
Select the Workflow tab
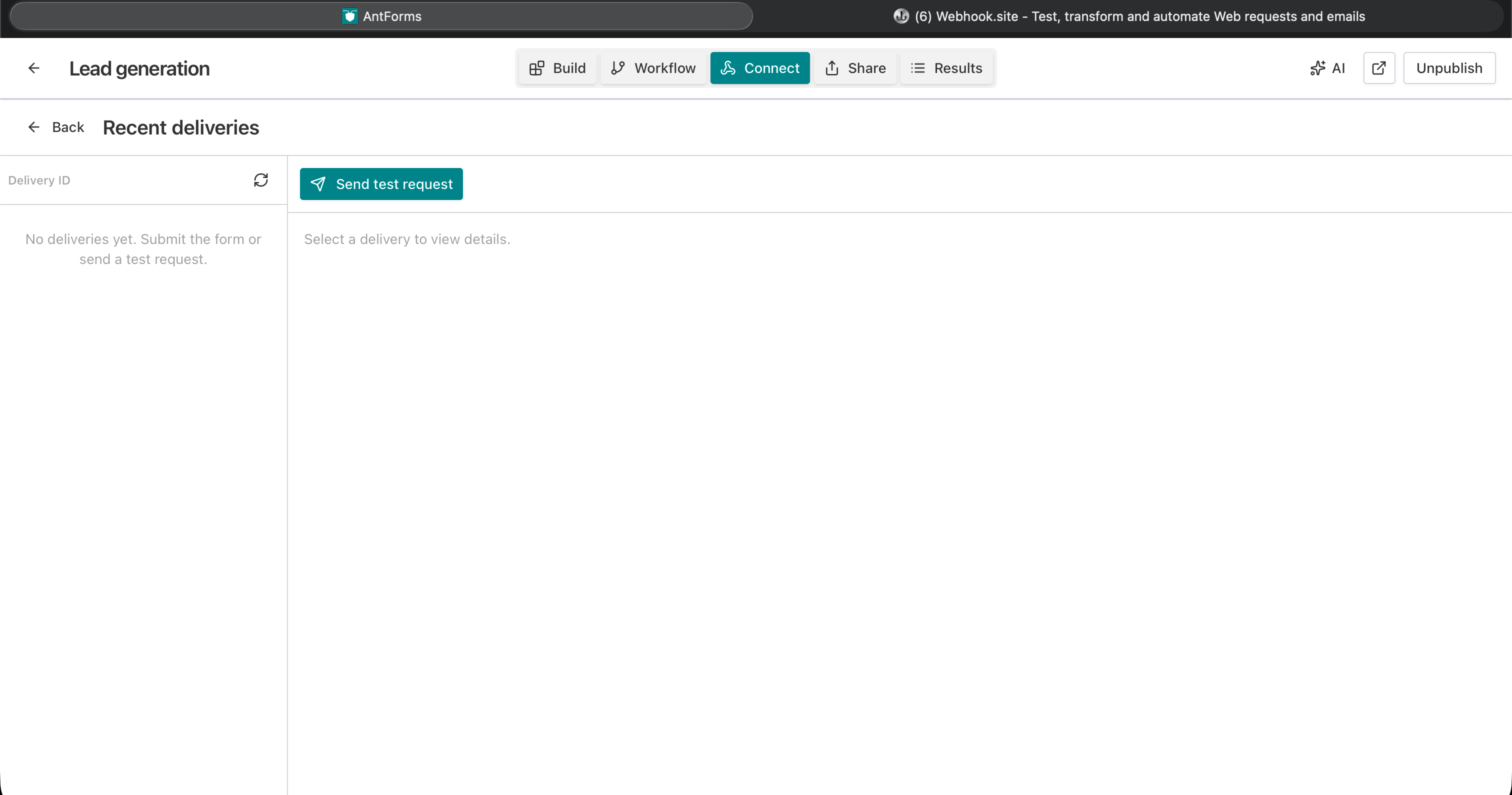tap(652, 67)
